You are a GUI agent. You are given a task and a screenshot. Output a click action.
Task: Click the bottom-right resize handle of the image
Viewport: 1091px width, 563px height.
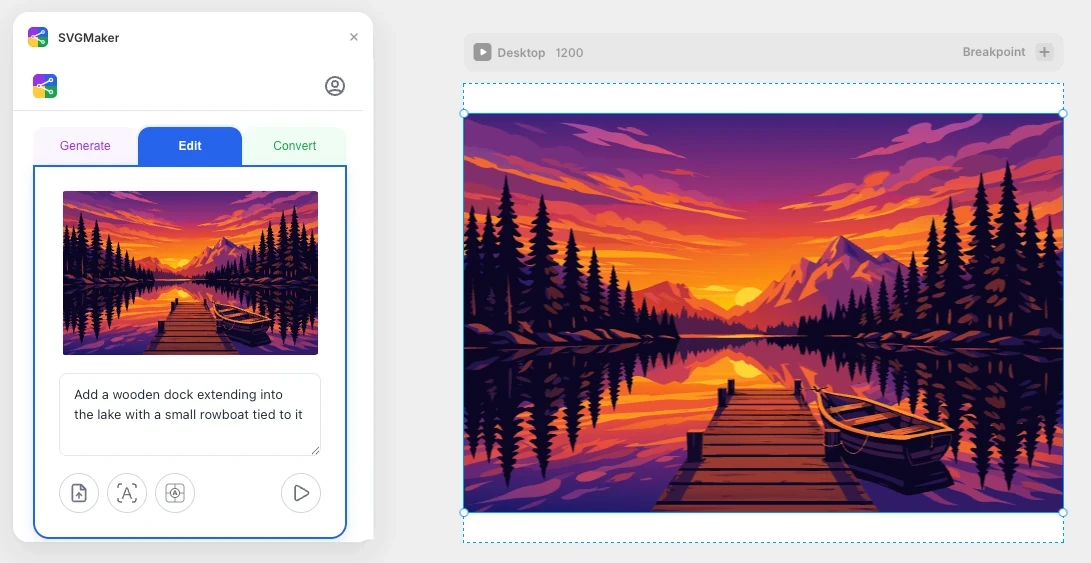point(1063,512)
